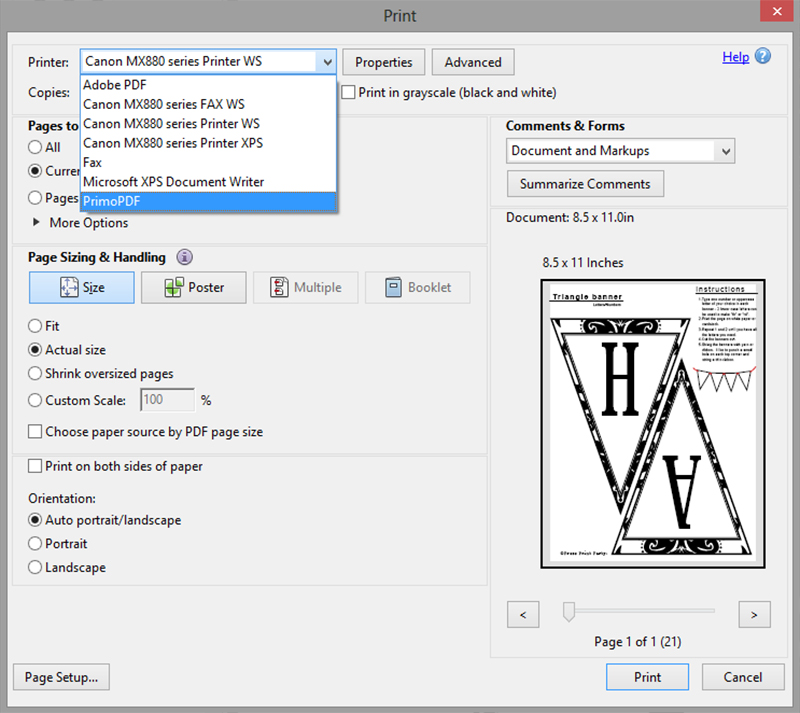800x713 pixels.
Task: Choose Canon MX880 series Printer XPS
Action: pyautogui.click(x=208, y=143)
